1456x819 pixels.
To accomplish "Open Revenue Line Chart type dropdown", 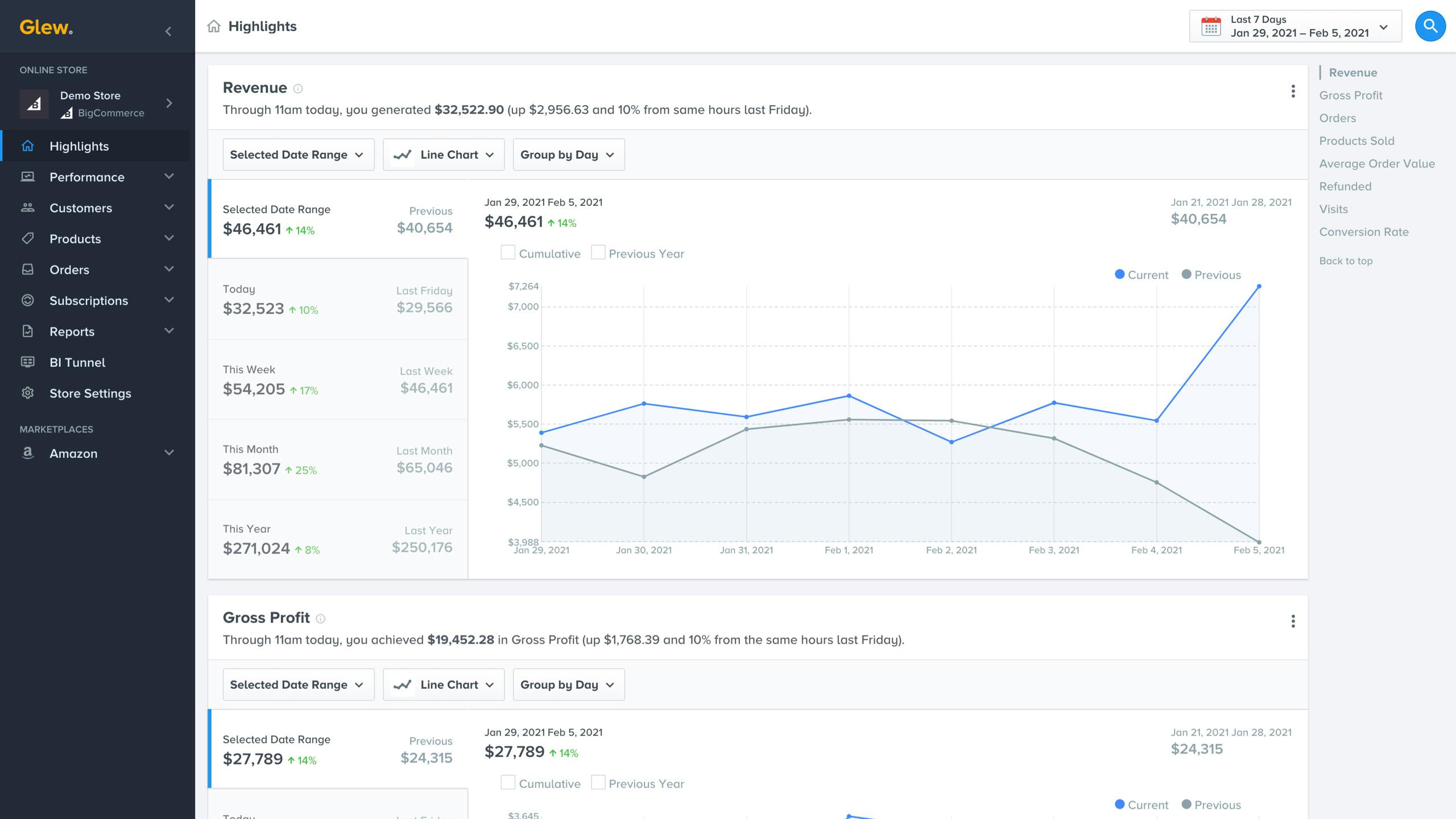I will click(x=444, y=155).
